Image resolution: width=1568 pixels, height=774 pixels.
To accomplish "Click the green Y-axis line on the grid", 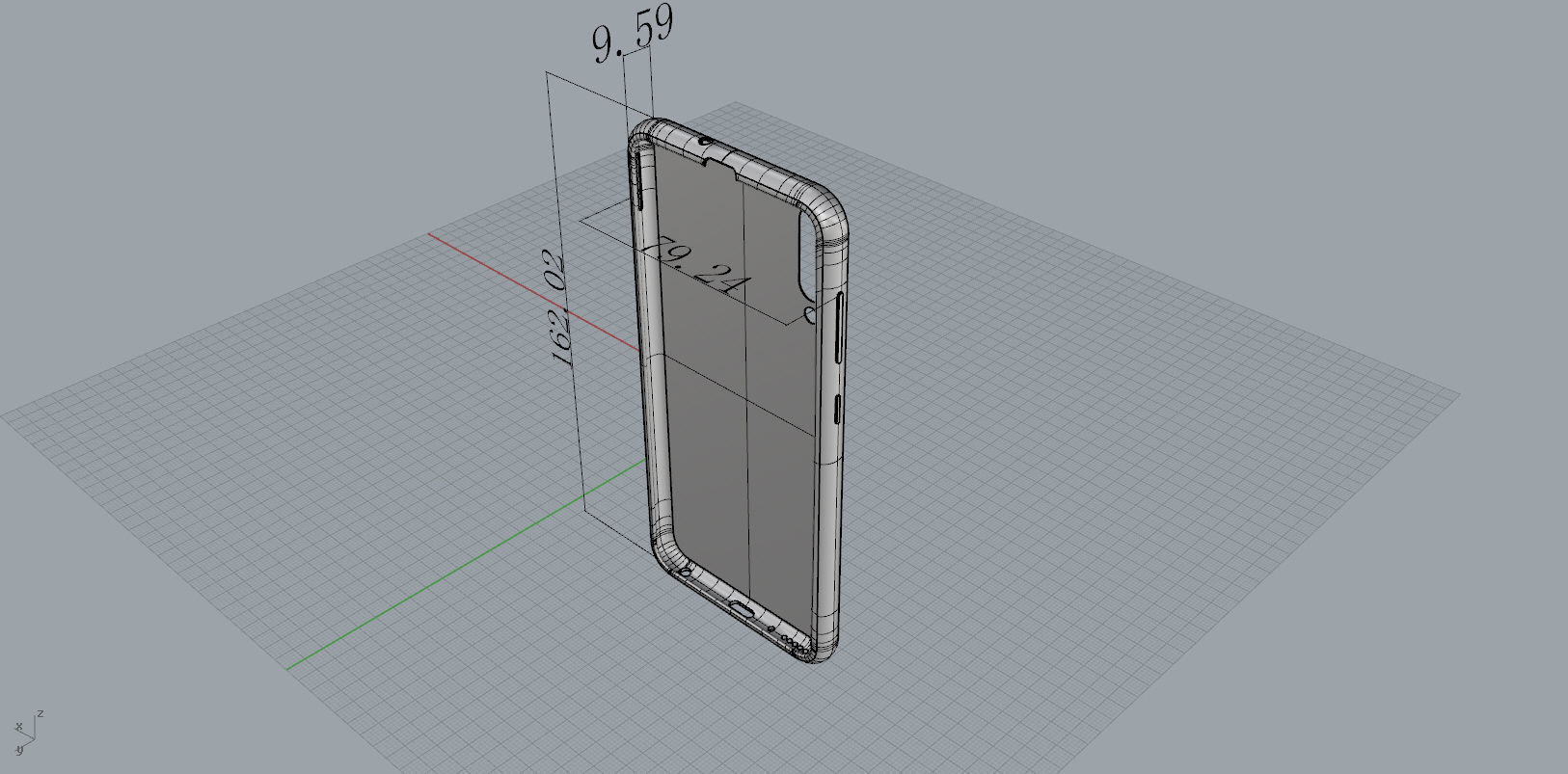I will (466, 565).
